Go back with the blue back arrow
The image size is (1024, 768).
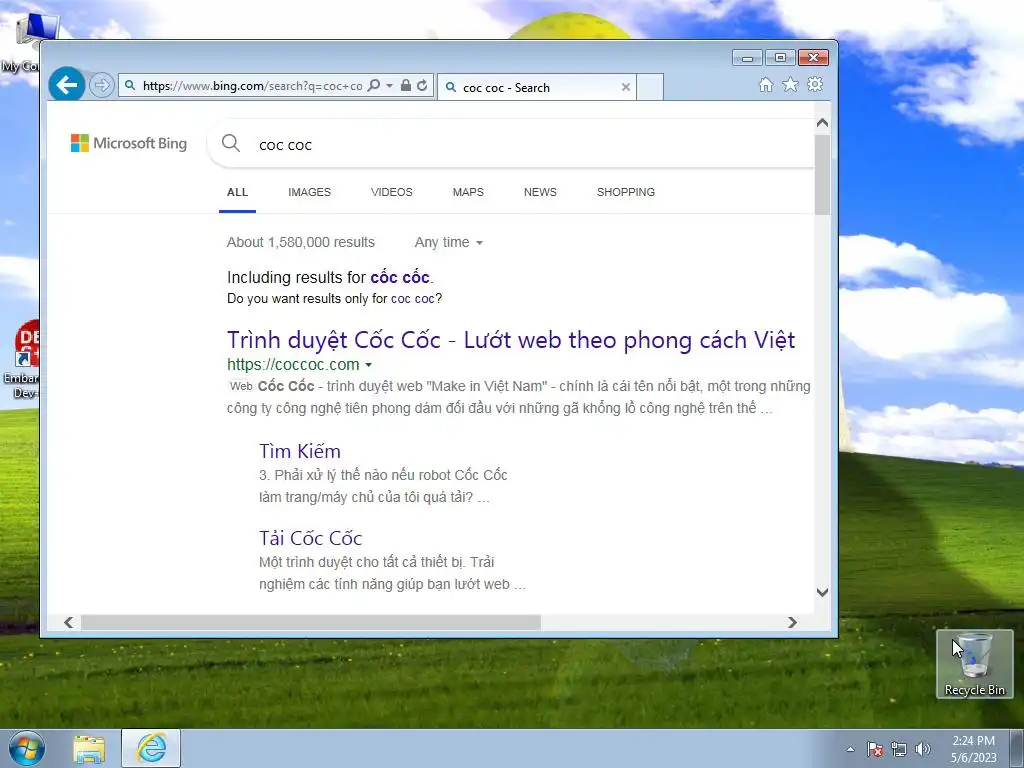pos(67,84)
